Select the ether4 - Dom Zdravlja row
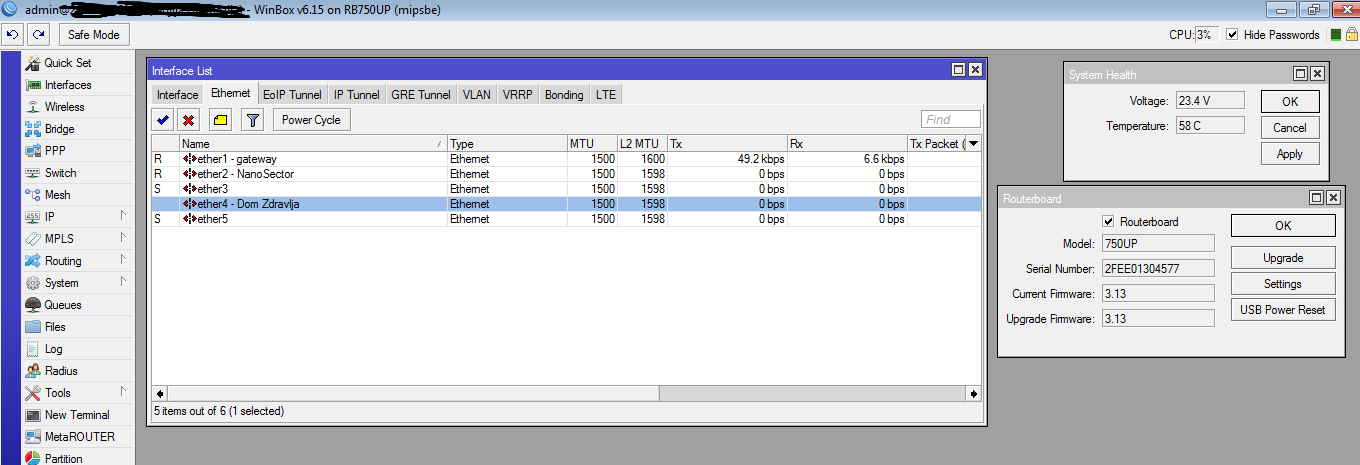The image size is (1360, 465). tap(566, 204)
